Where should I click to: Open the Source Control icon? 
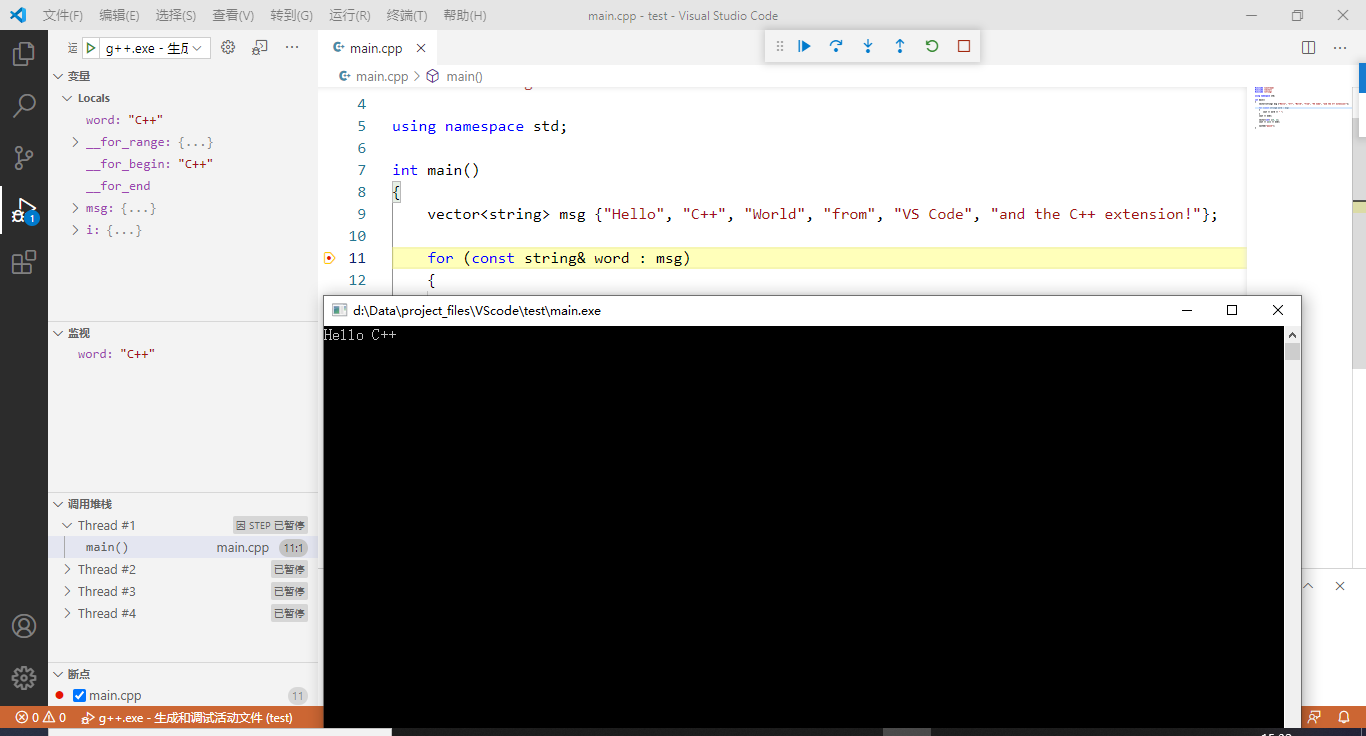[x=24, y=157]
